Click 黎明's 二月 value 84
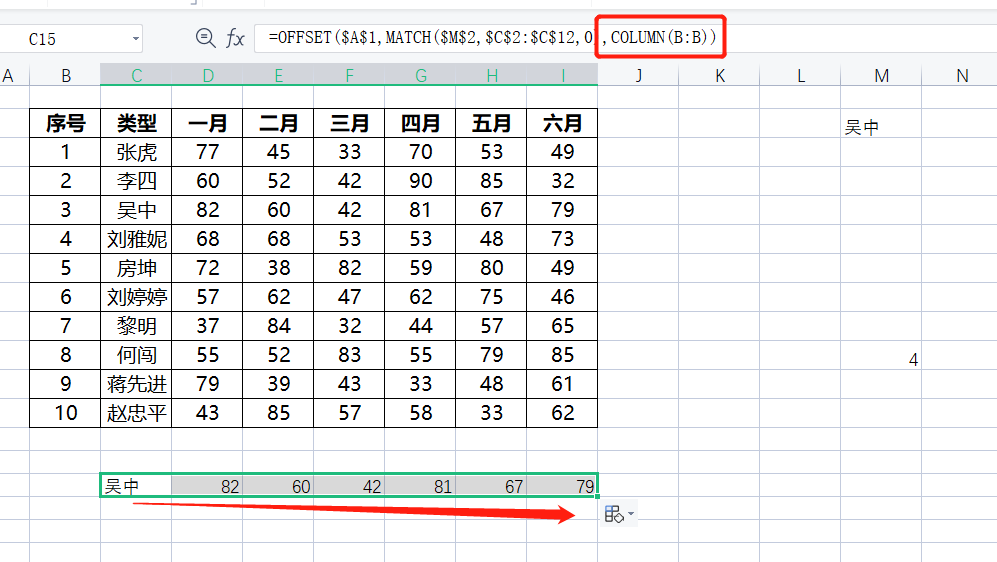 click(278, 326)
